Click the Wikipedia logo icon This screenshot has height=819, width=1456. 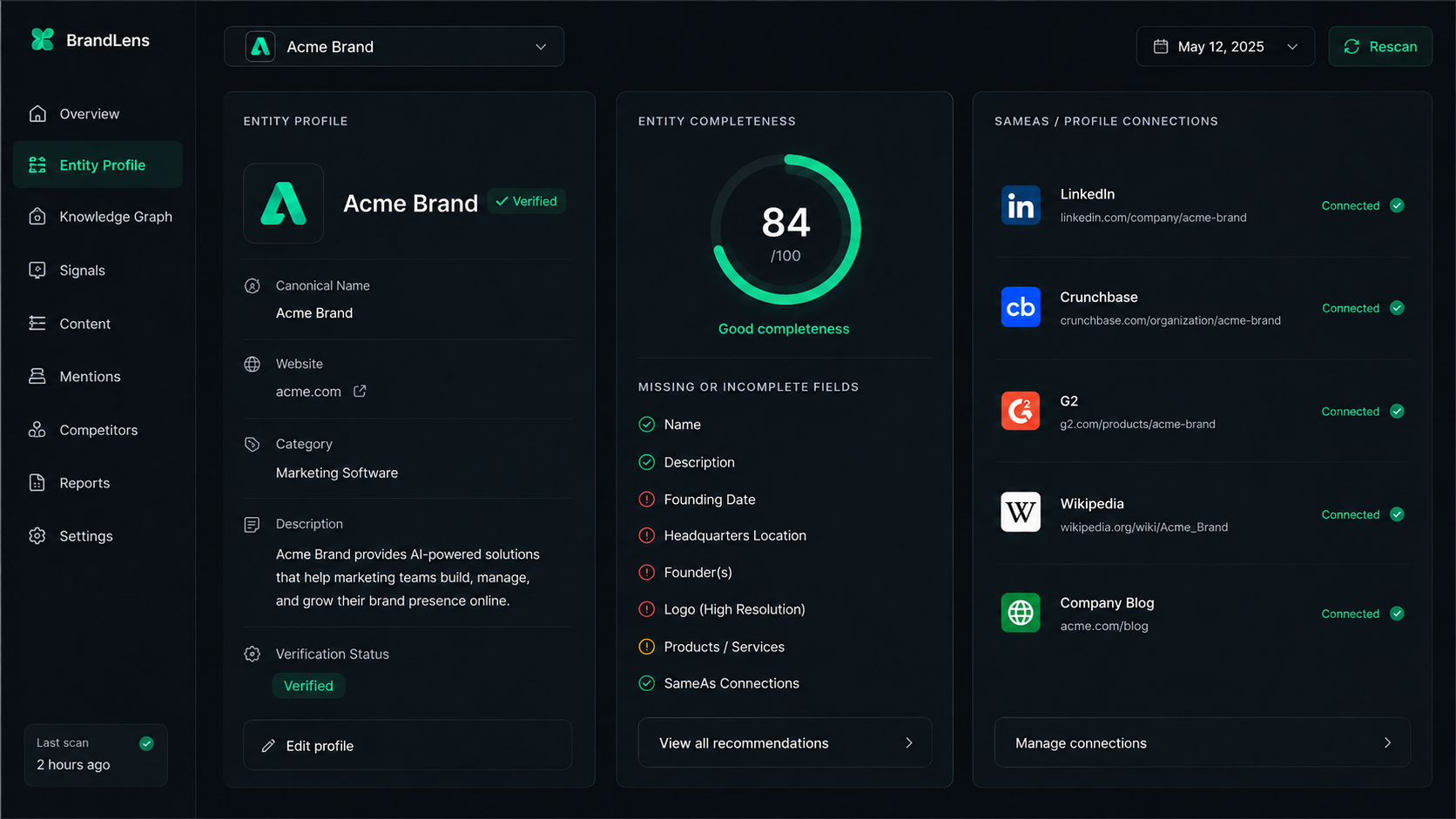[x=1021, y=513]
